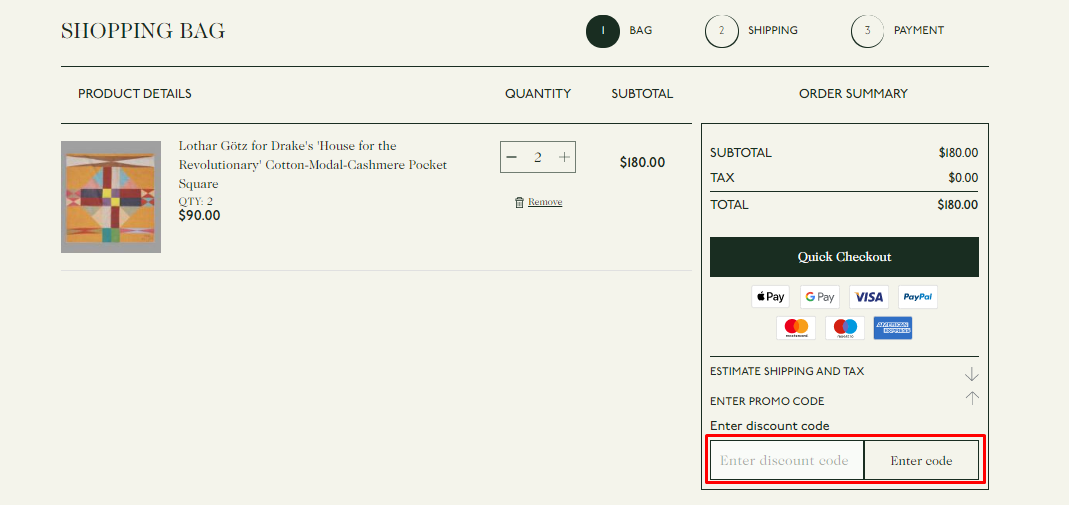Select the PayPal payment icon
This screenshot has width=1069, height=505.
coord(918,297)
